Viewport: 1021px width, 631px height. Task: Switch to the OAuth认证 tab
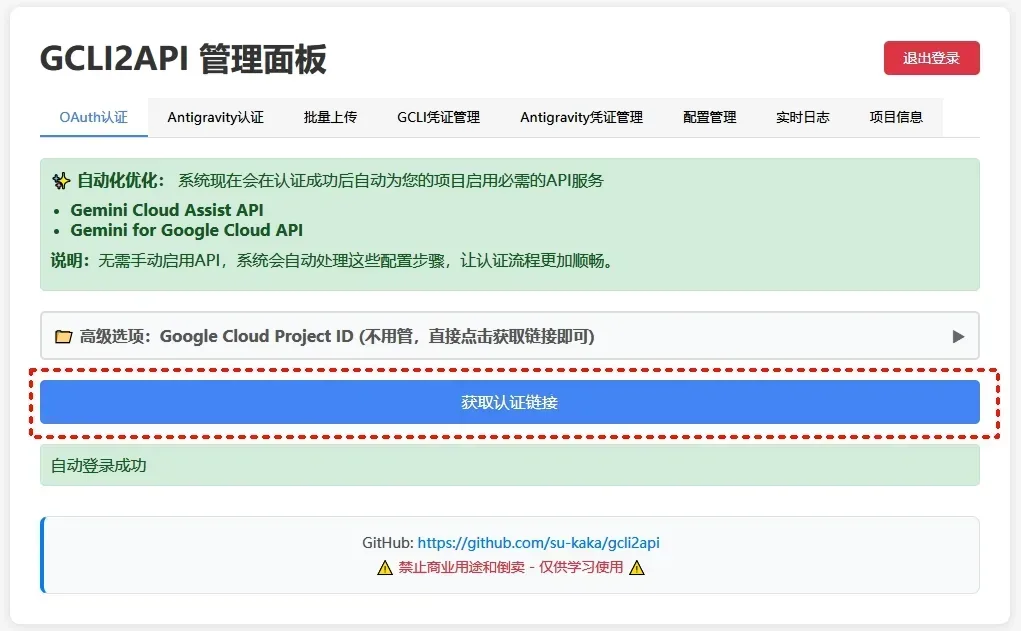pyautogui.click(x=94, y=117)
